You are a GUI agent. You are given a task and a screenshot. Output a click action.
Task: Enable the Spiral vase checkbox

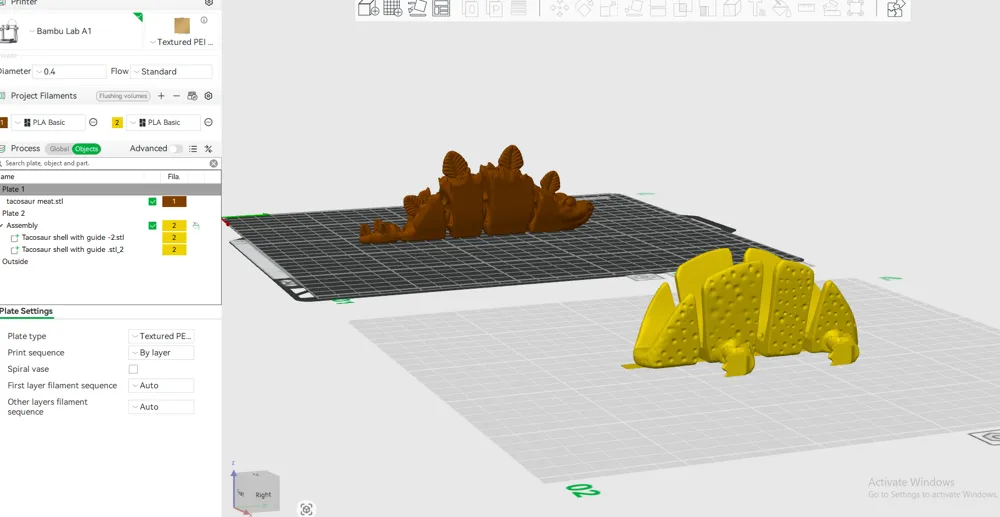(x=133, y=369)
